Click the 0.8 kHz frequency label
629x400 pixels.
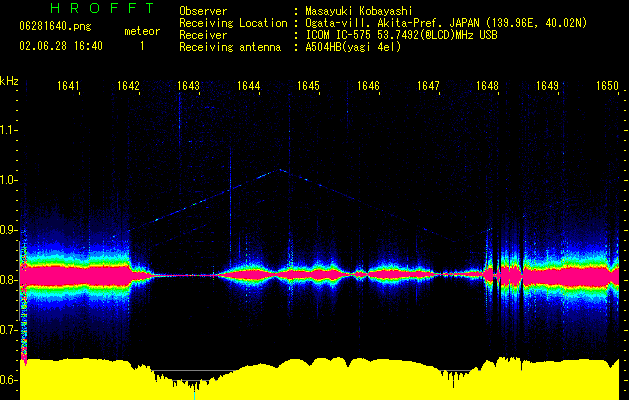point(9,280)
